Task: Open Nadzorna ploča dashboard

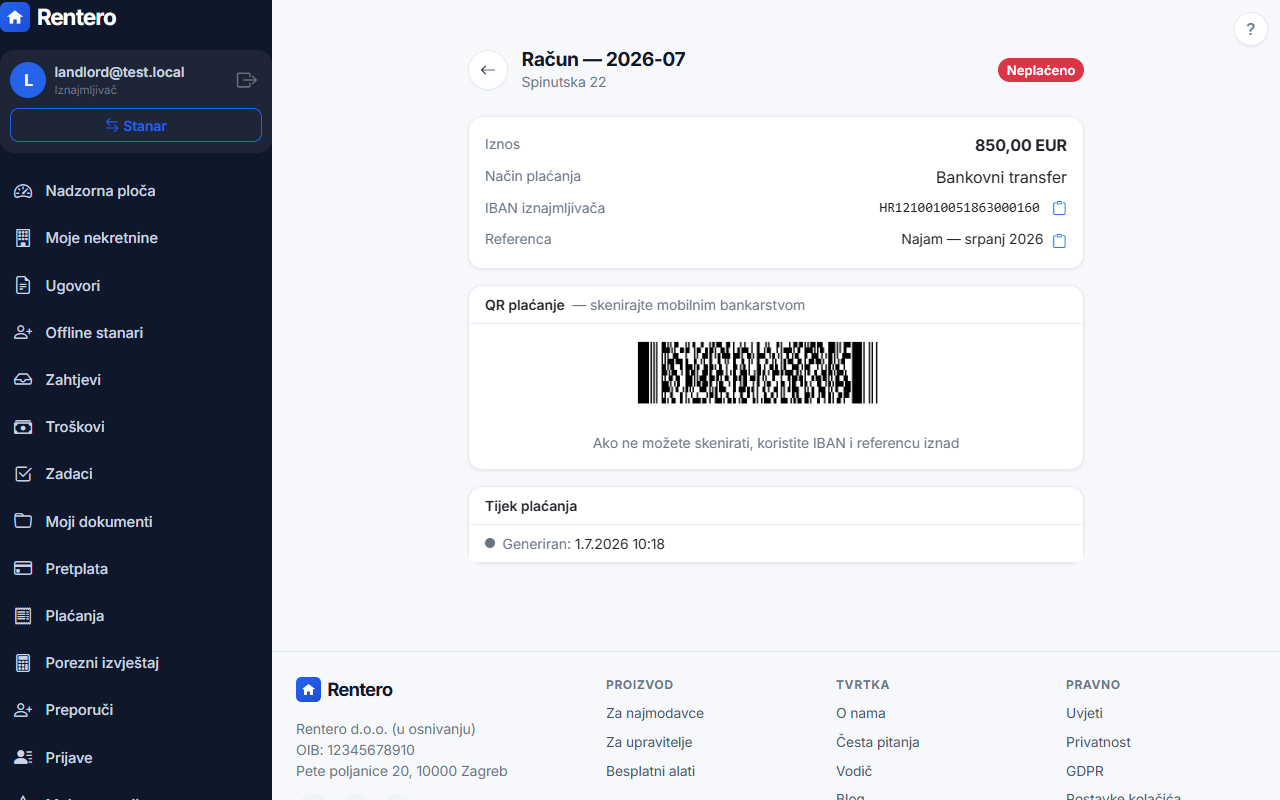Action: pyautogui.click(x=136, y=191)
